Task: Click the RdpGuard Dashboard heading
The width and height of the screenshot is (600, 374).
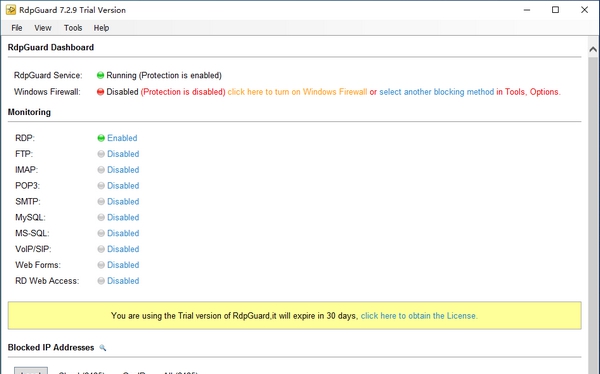Action: coord(51,47)
